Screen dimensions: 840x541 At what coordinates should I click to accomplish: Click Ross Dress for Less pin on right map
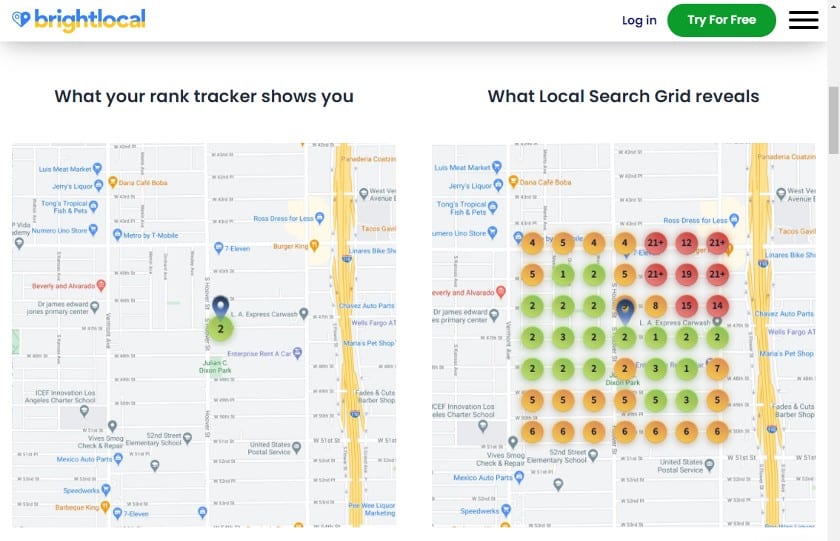tap(734, 219)
